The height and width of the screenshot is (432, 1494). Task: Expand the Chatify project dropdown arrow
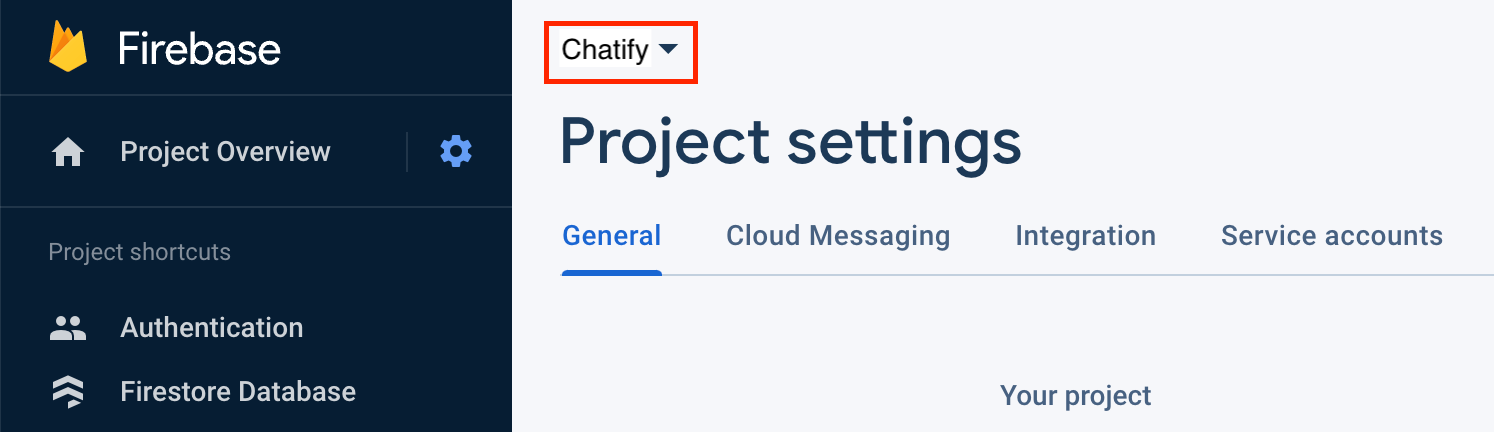(669, 49)
